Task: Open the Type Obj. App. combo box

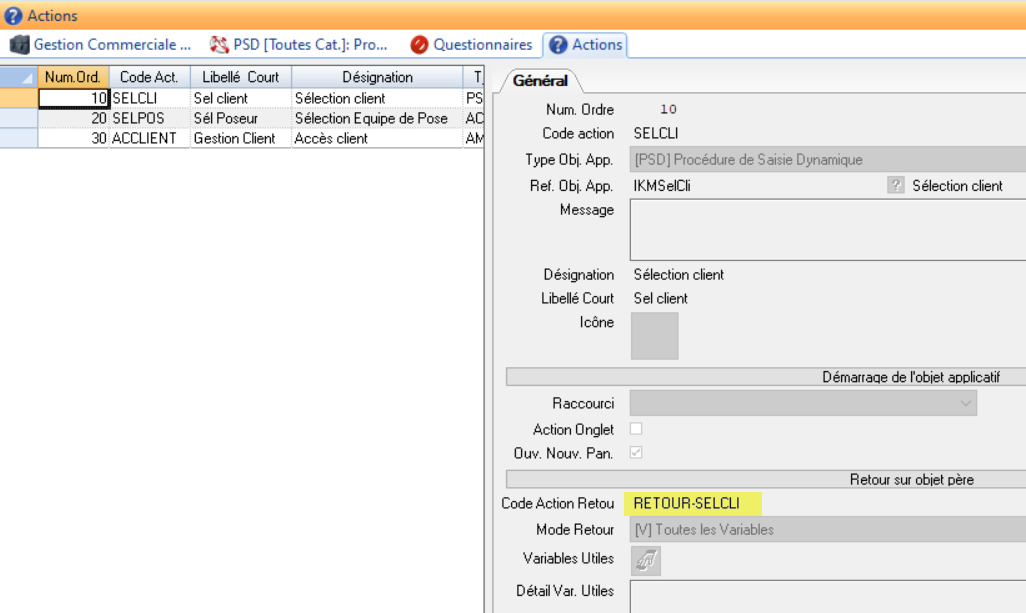Action: (x=826, y=160)
